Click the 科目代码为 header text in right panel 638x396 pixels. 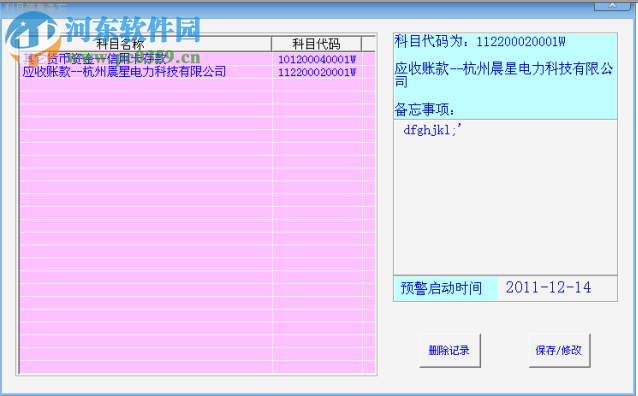480,42
